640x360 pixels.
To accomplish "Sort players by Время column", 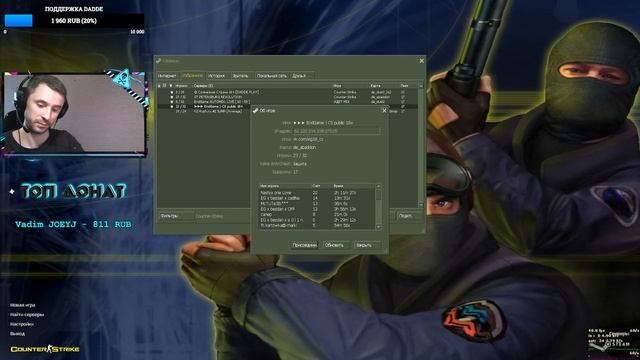I will [353, 186].
